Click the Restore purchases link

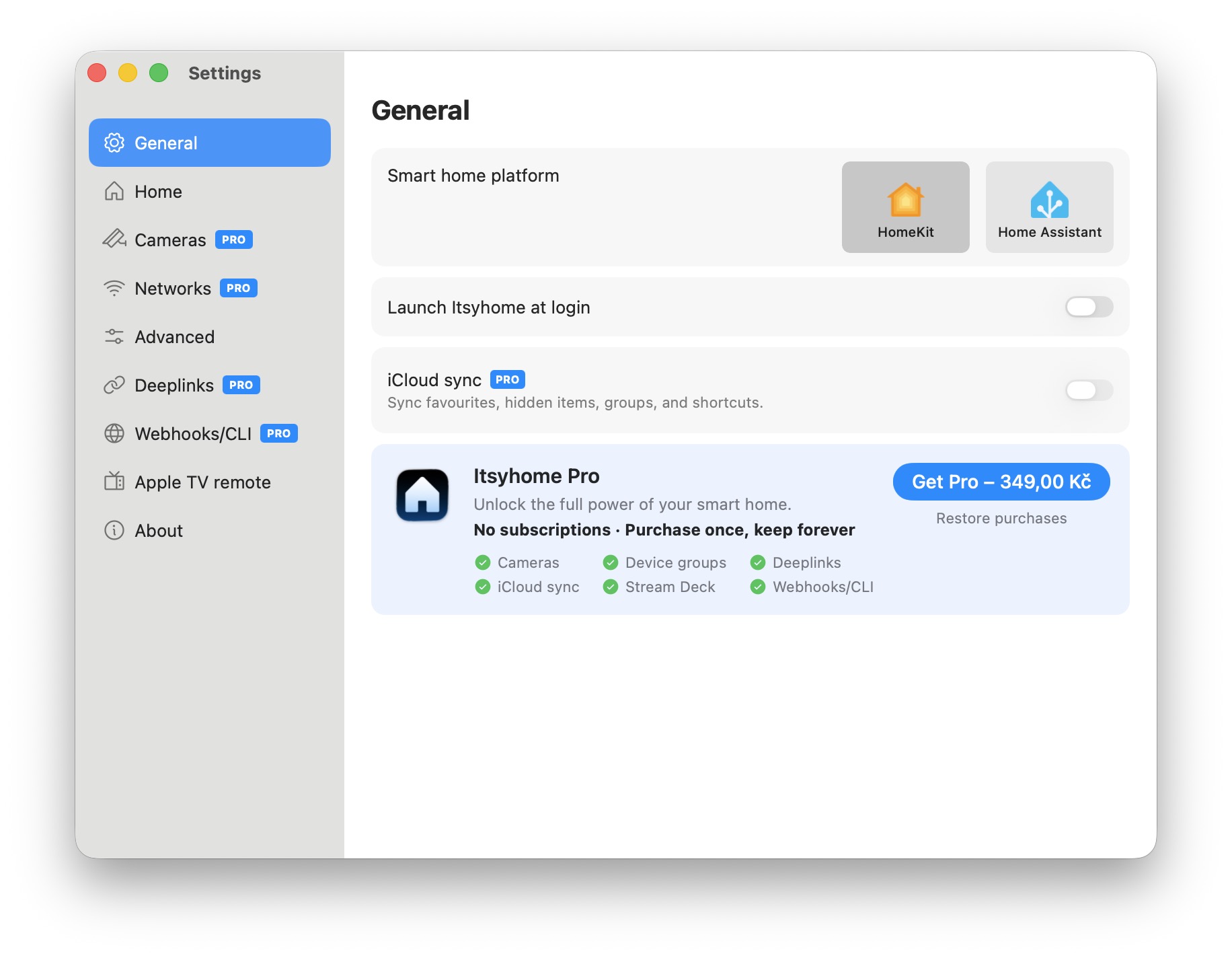[x=1001, y=518]
